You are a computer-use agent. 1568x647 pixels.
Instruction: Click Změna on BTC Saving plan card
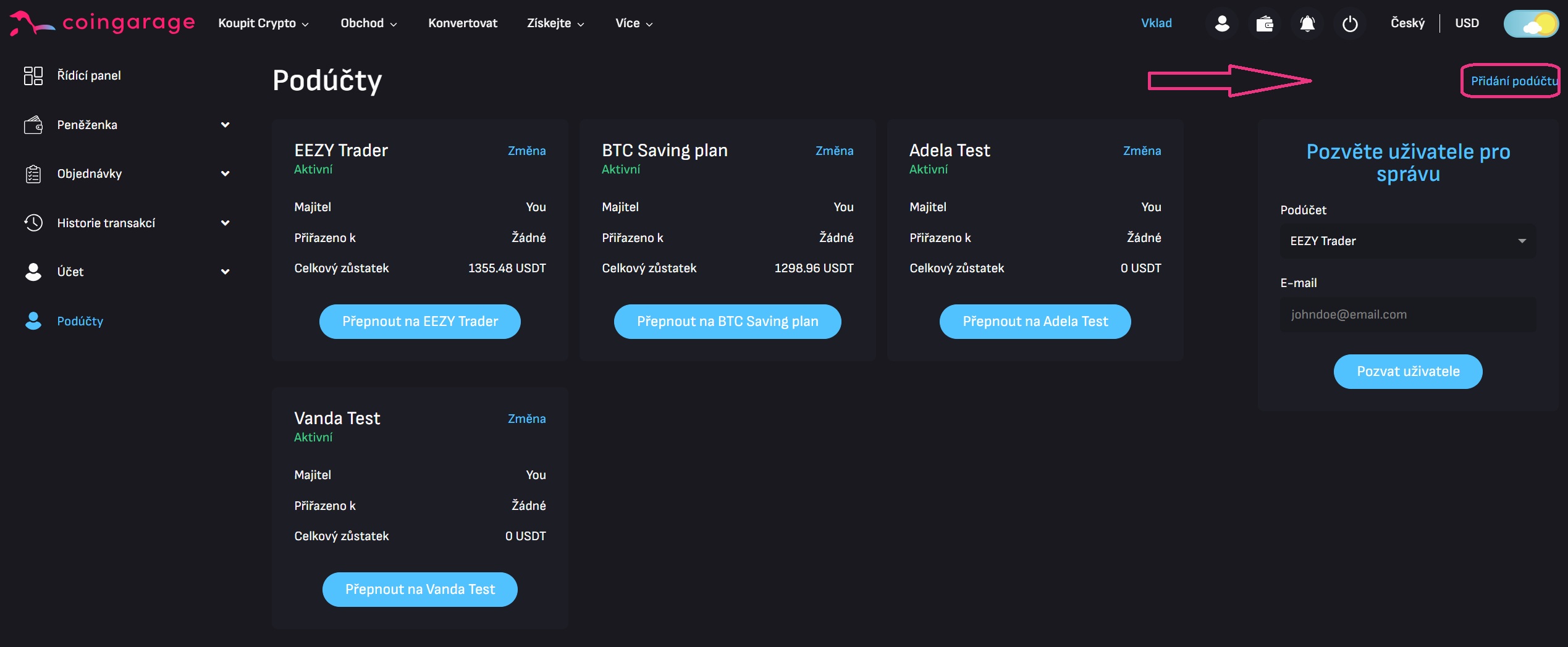tap(835, 151)
